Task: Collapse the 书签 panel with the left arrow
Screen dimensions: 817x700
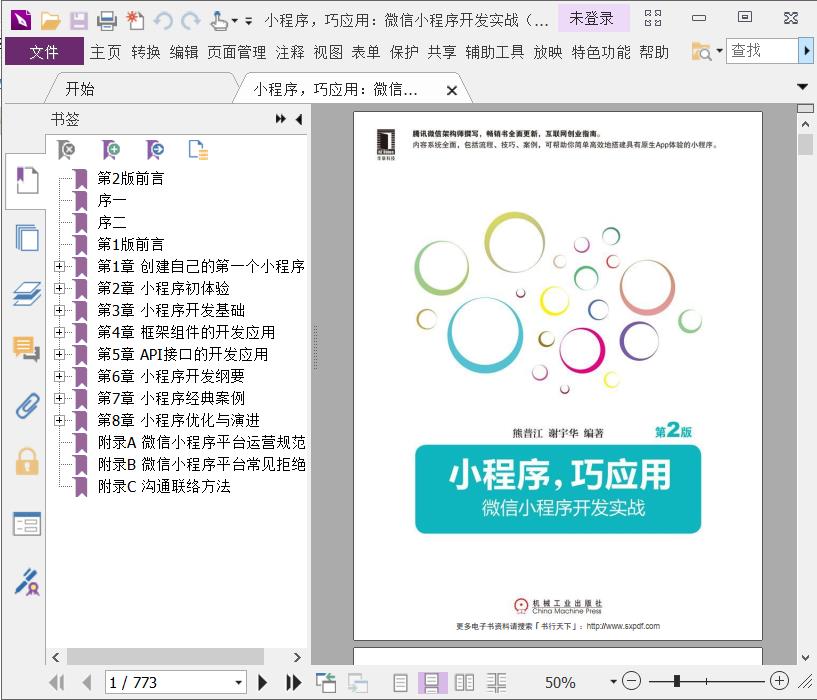Action: 299,119
